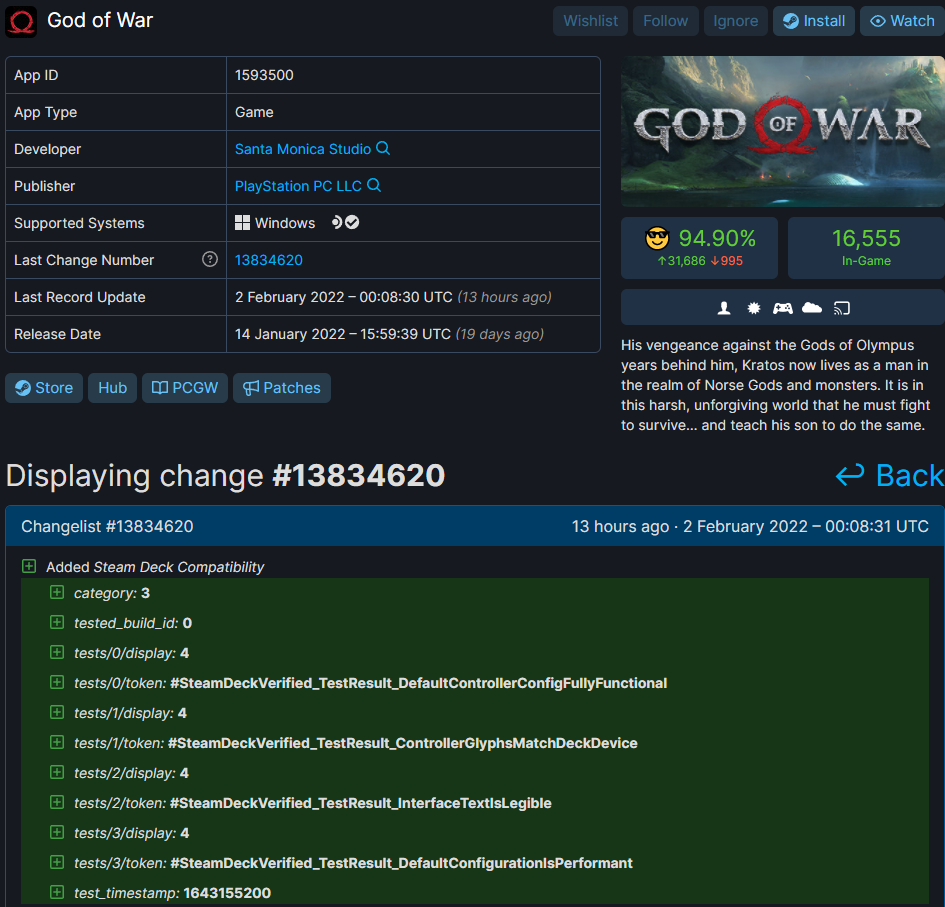Click the God of War logo icon
The image size is (945, 907).
(21, 21)
